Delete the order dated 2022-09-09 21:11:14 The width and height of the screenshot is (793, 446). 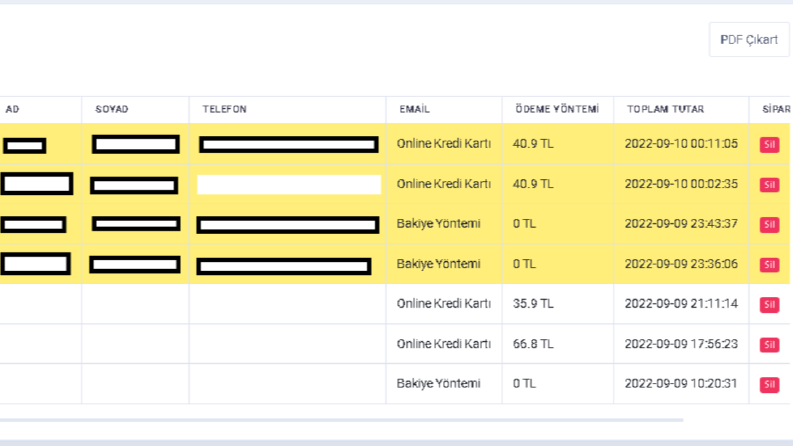tap(769, 304)
